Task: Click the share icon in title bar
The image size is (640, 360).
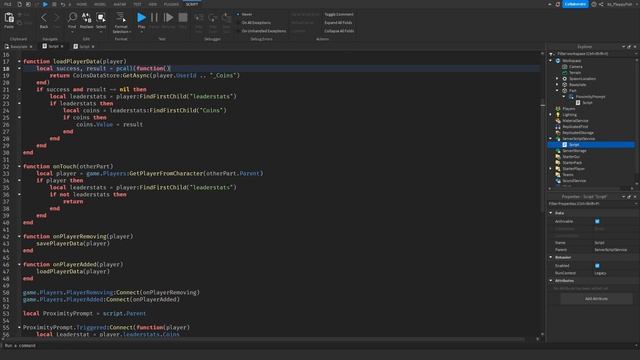Action: (601, 4)
